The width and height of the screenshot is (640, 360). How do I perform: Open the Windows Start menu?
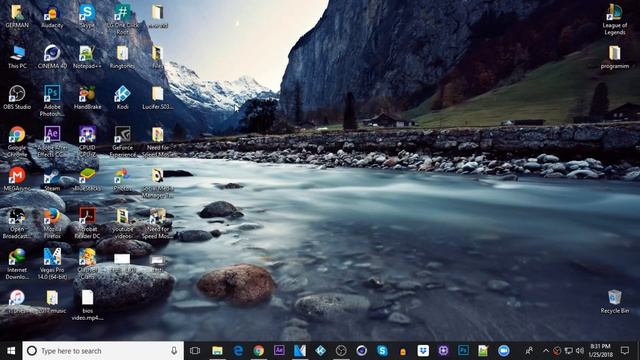[x=11, y=351]
